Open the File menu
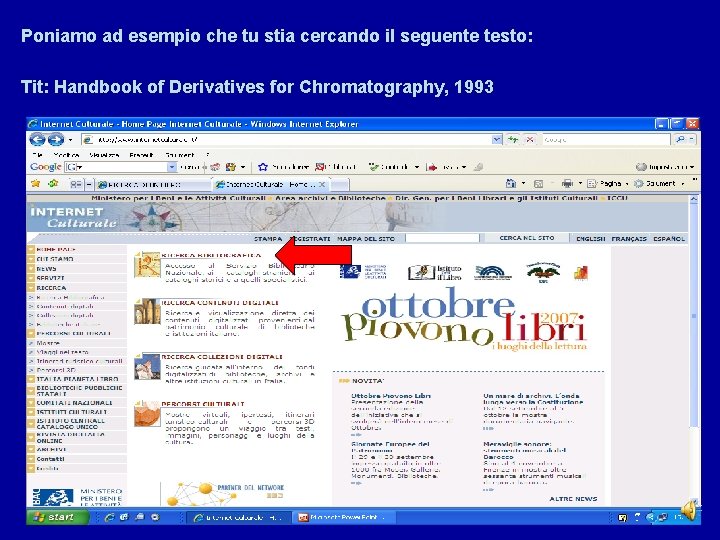 click(38, 155)
